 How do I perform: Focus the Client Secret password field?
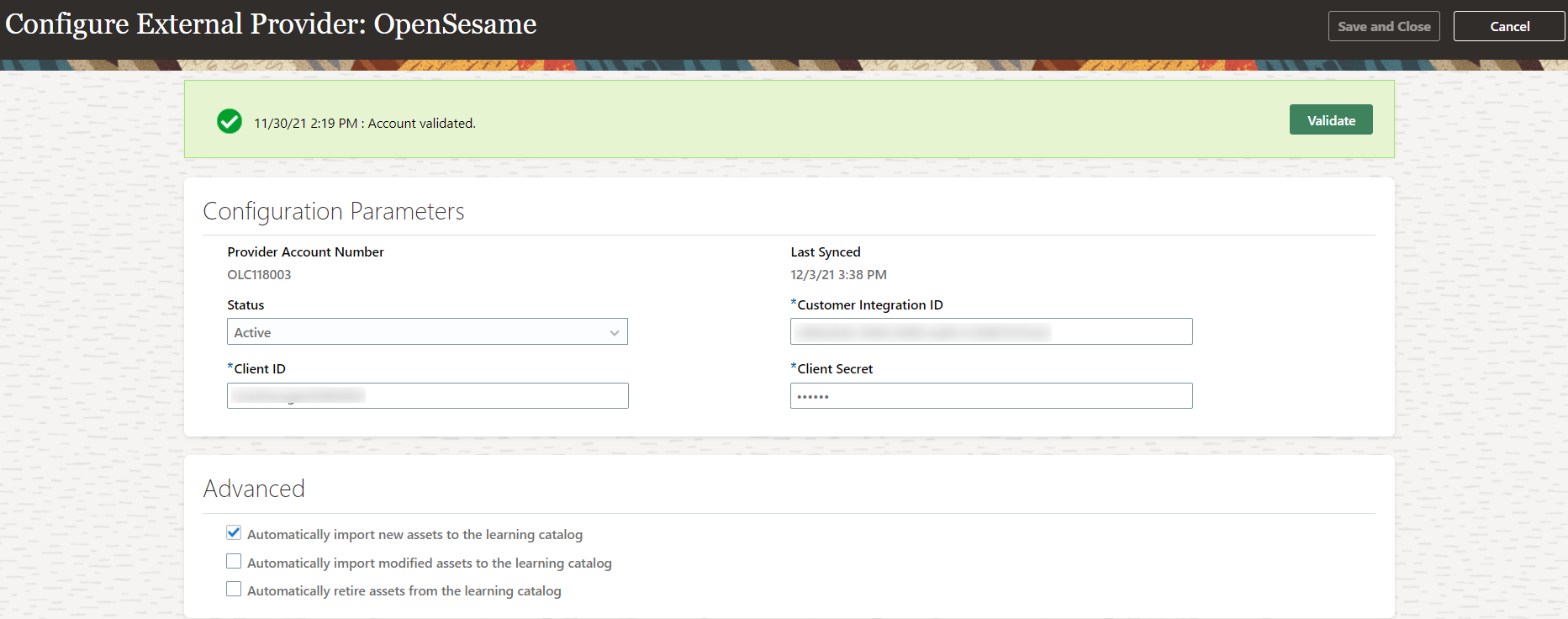coord(991,395)
